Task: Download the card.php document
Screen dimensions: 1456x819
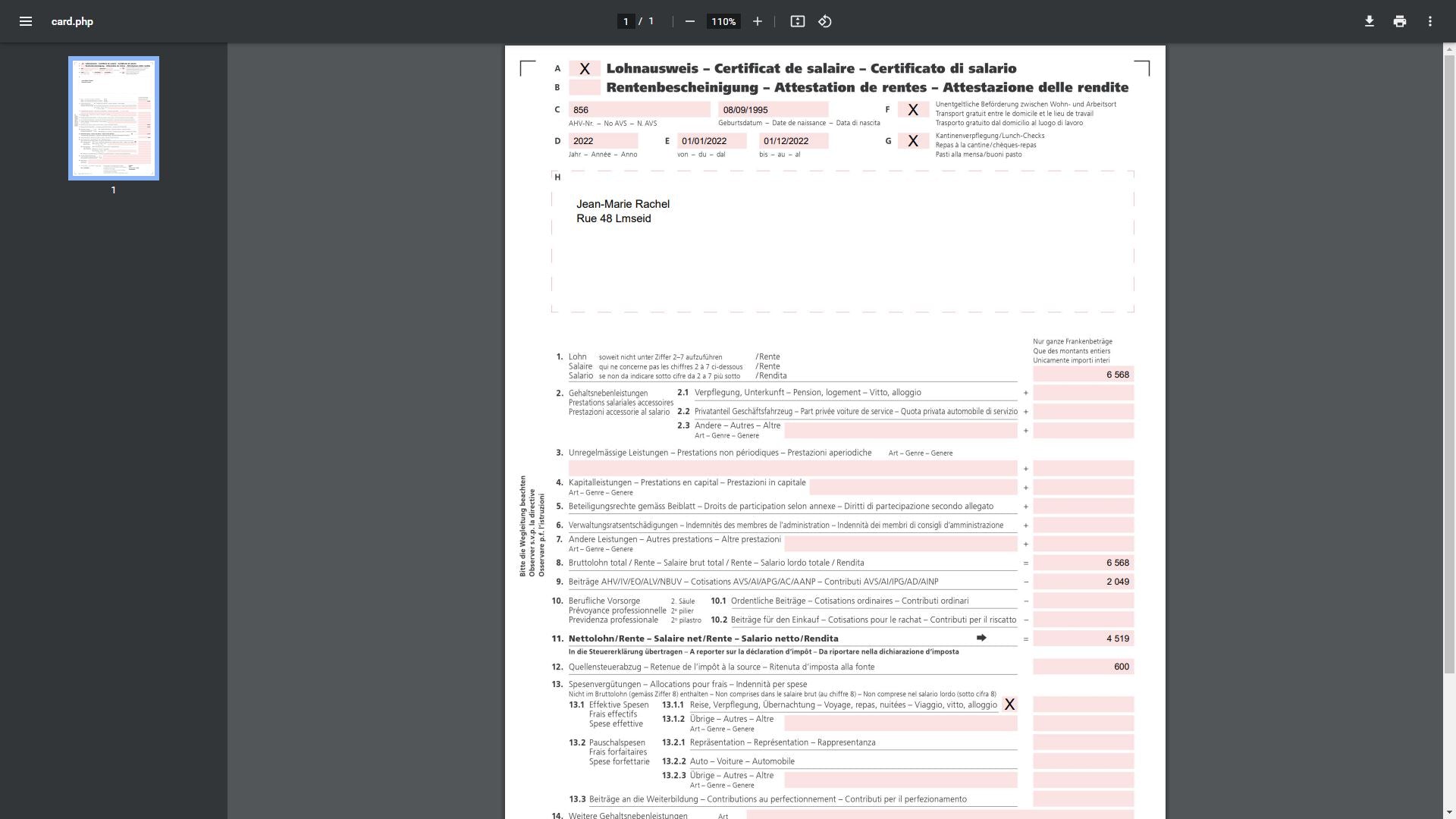Action: pyautogui.click(x=1369, y=21)
